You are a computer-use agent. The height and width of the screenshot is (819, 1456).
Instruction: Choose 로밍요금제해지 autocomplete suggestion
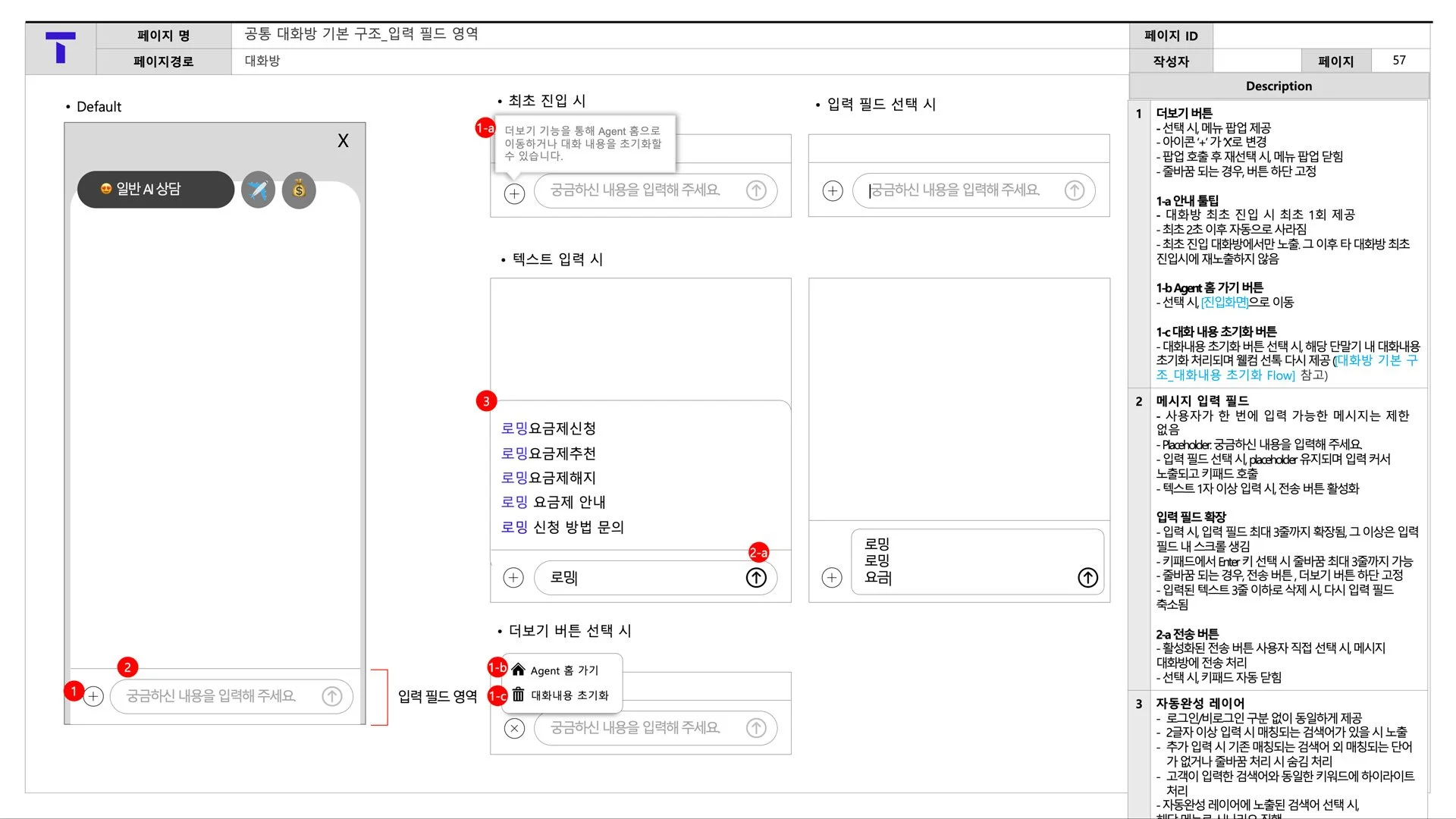549,478
